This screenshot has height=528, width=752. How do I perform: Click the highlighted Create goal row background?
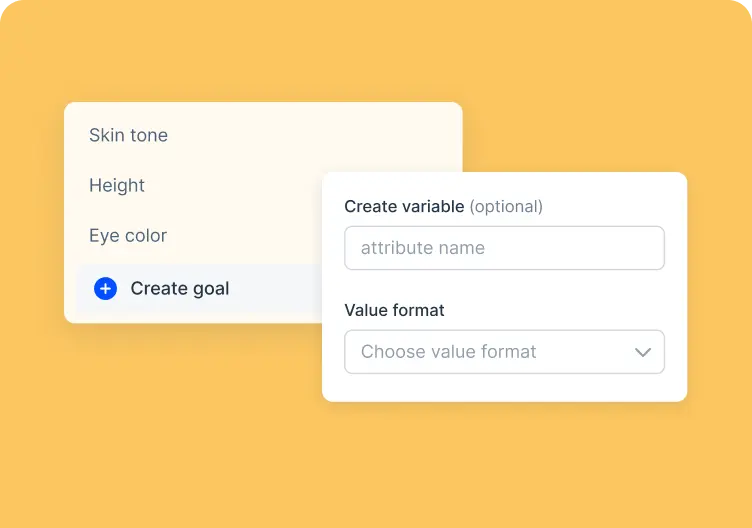(200, 289)
